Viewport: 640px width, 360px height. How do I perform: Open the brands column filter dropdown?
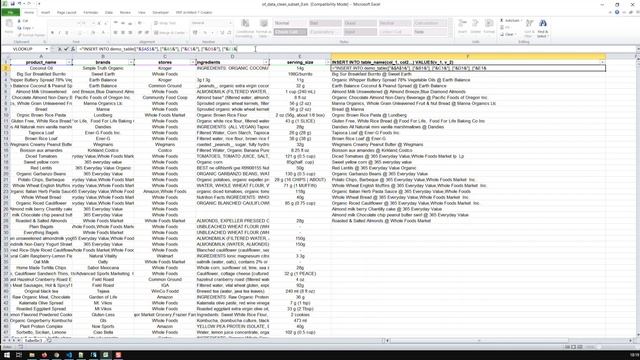click(131, 62)
